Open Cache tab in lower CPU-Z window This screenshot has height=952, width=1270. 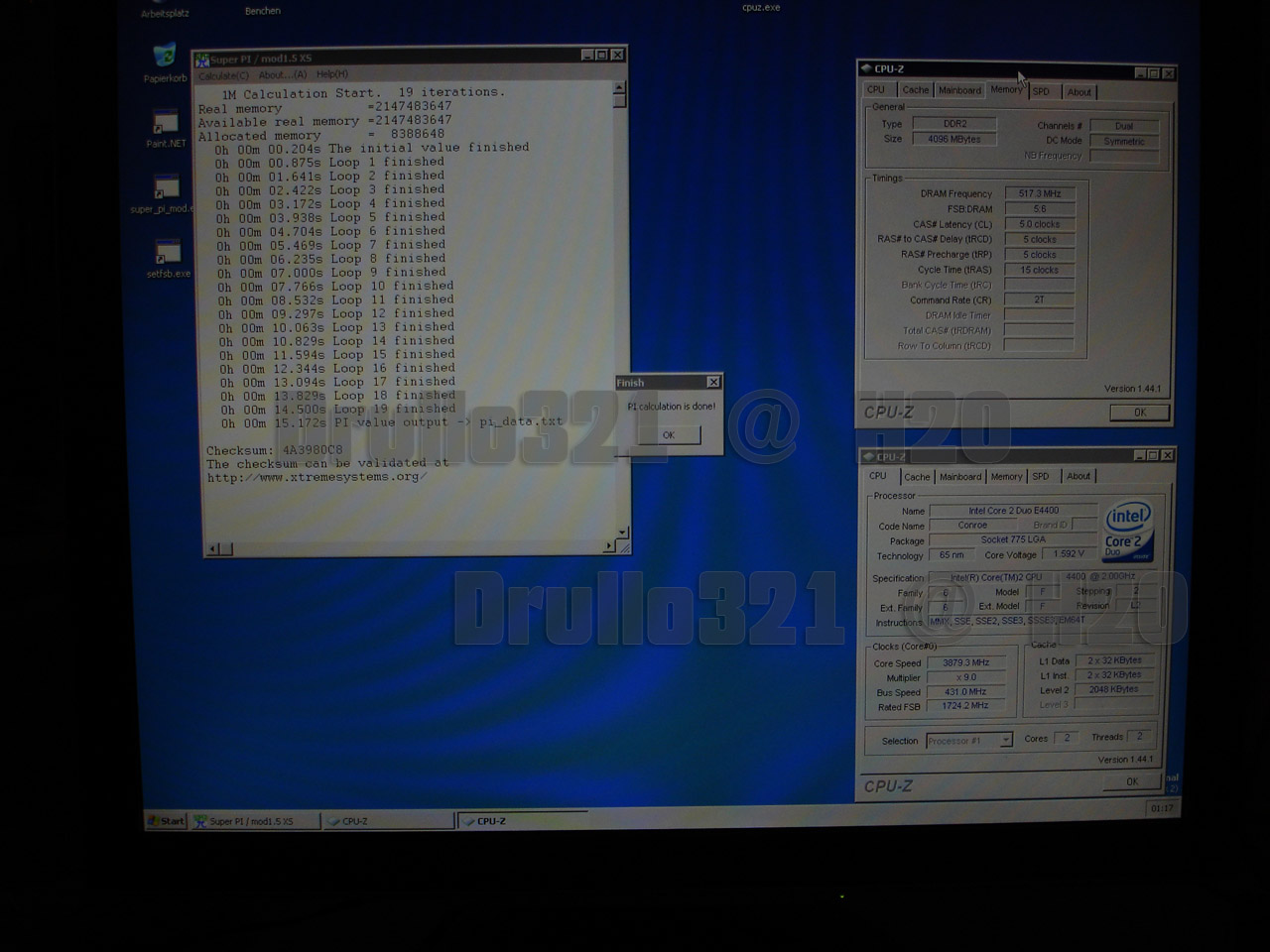pyautogui.click(x=918, y=477)
